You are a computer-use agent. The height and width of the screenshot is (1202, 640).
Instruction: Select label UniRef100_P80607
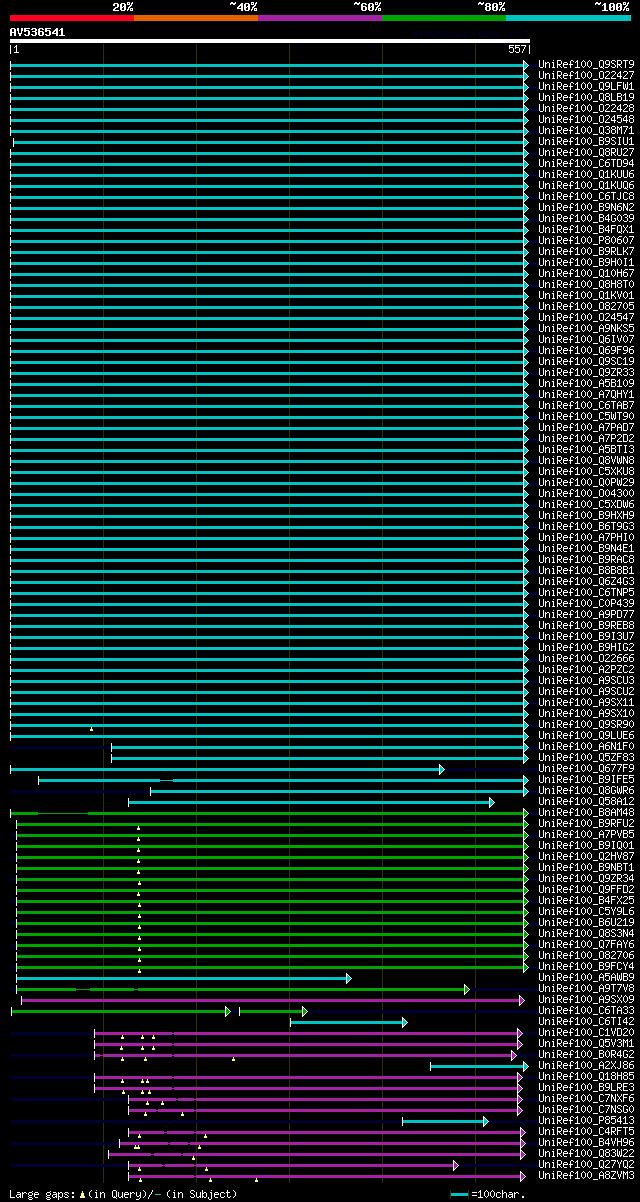click(586, 240)
